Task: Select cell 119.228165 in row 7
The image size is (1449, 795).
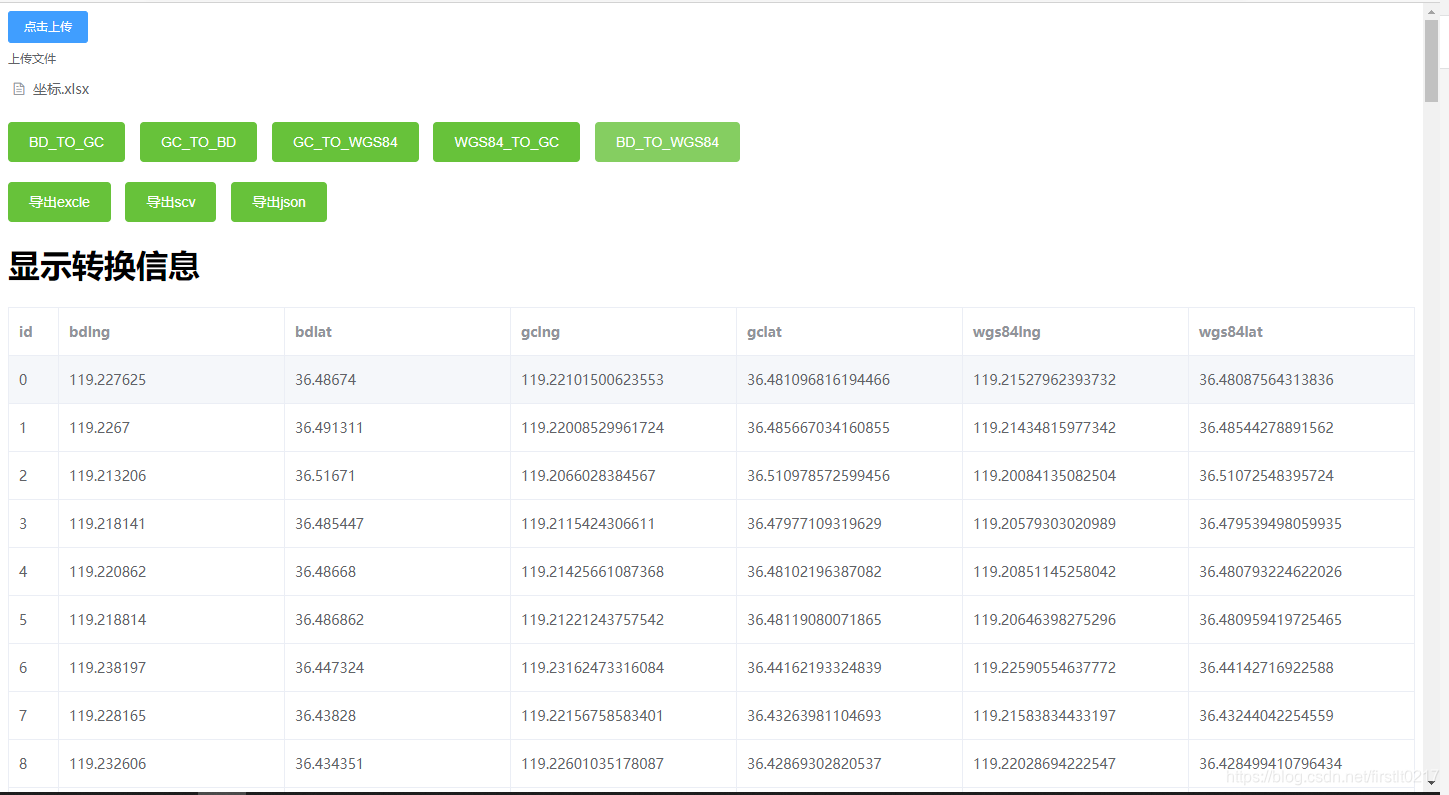Action: point(172,716)
